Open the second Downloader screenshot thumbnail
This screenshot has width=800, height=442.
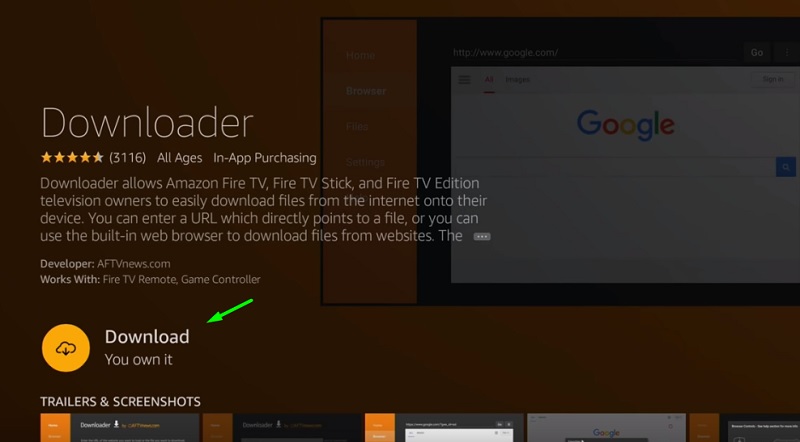coord(282,428)
